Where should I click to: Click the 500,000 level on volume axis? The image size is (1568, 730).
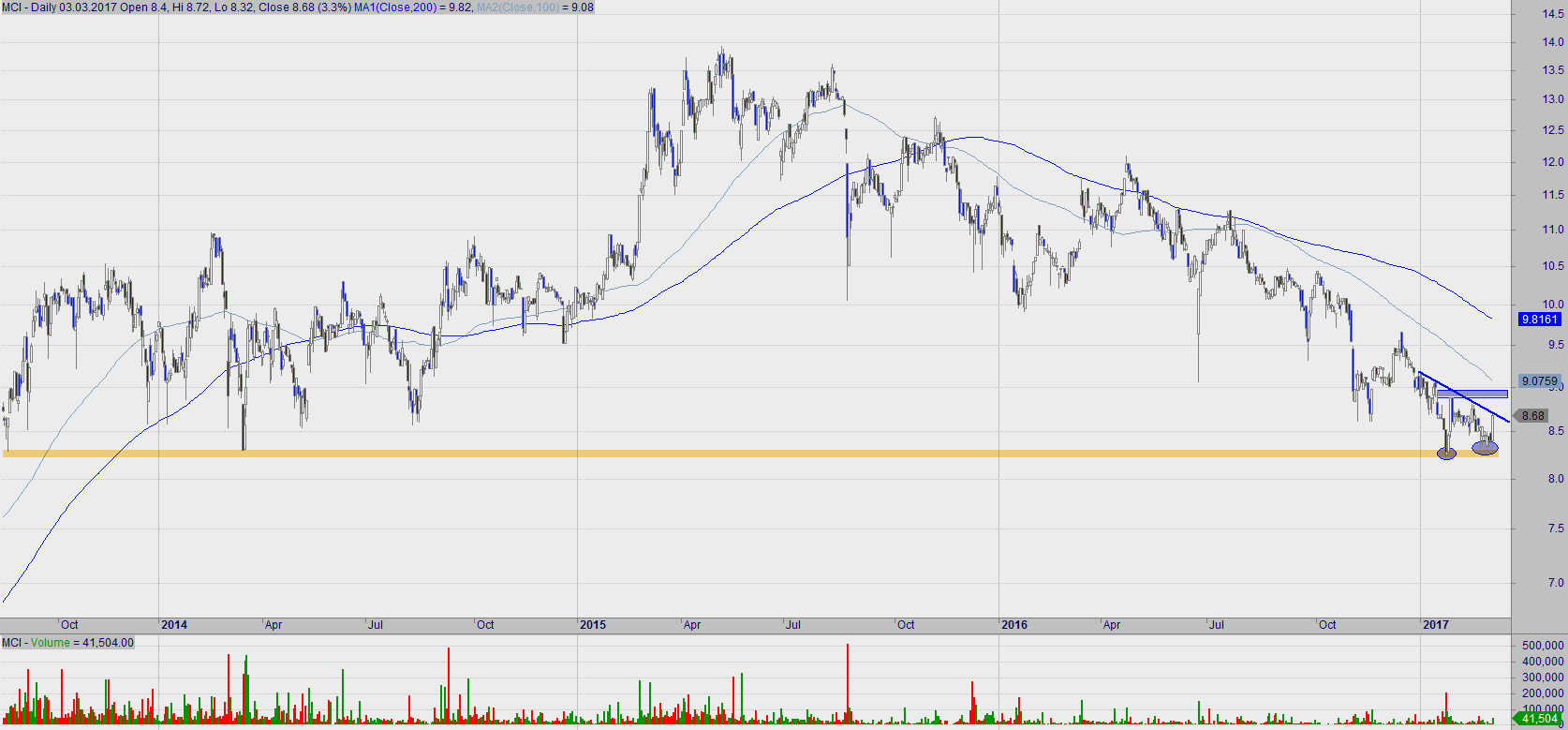pyautogui.click(x=1542, y=646)
